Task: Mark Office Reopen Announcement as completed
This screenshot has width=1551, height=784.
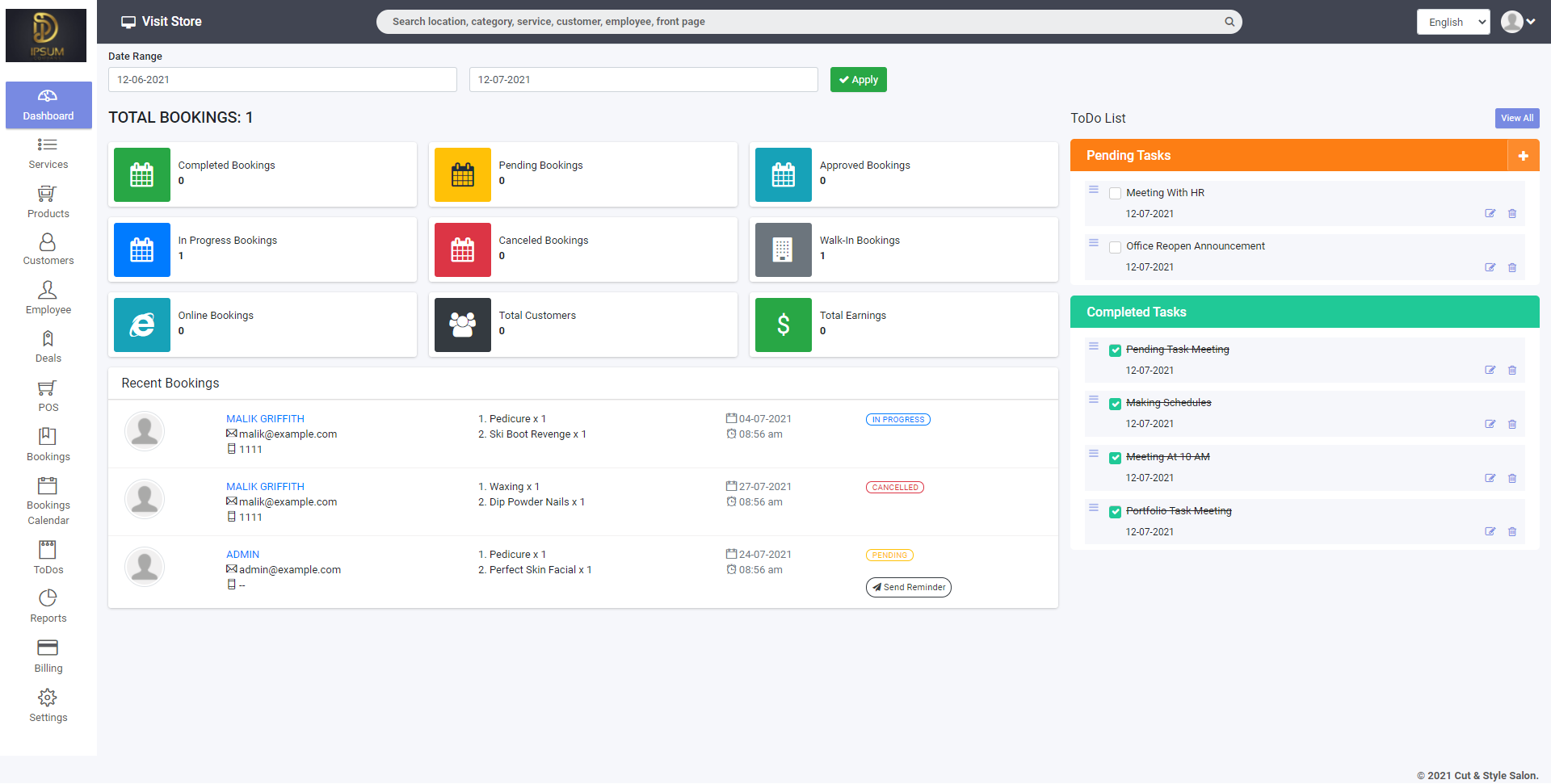Action: [x=1116, y=247]
